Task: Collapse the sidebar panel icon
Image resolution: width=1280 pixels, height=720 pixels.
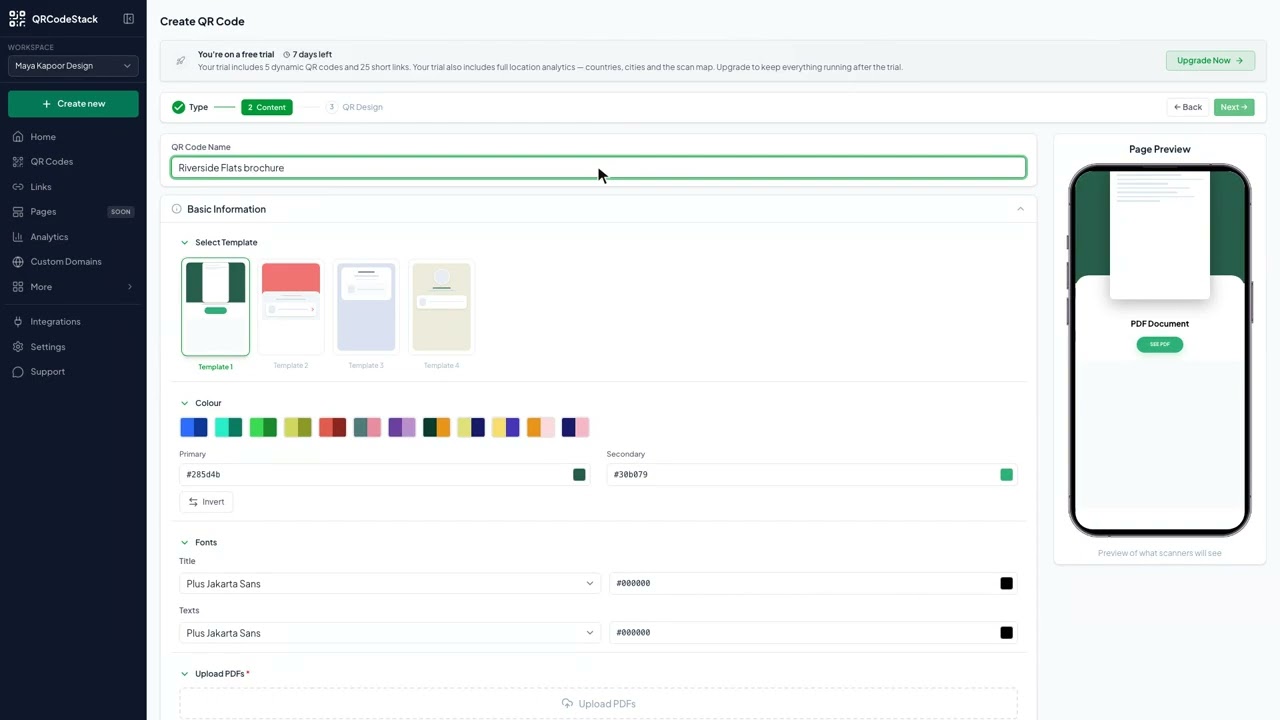Action: coord(129,19)
